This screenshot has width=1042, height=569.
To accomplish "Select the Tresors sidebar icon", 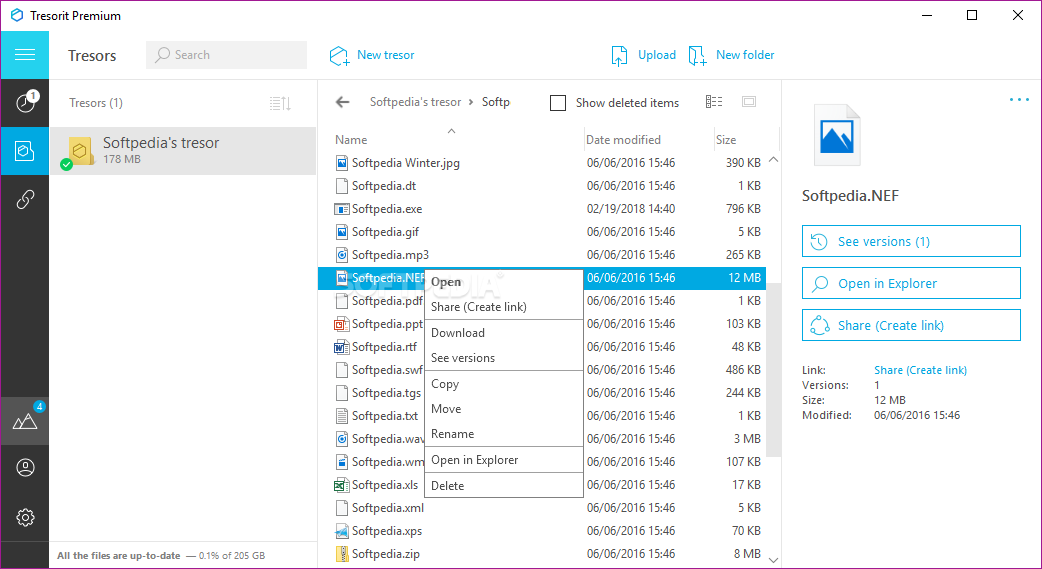I will (x=25, y=151).
